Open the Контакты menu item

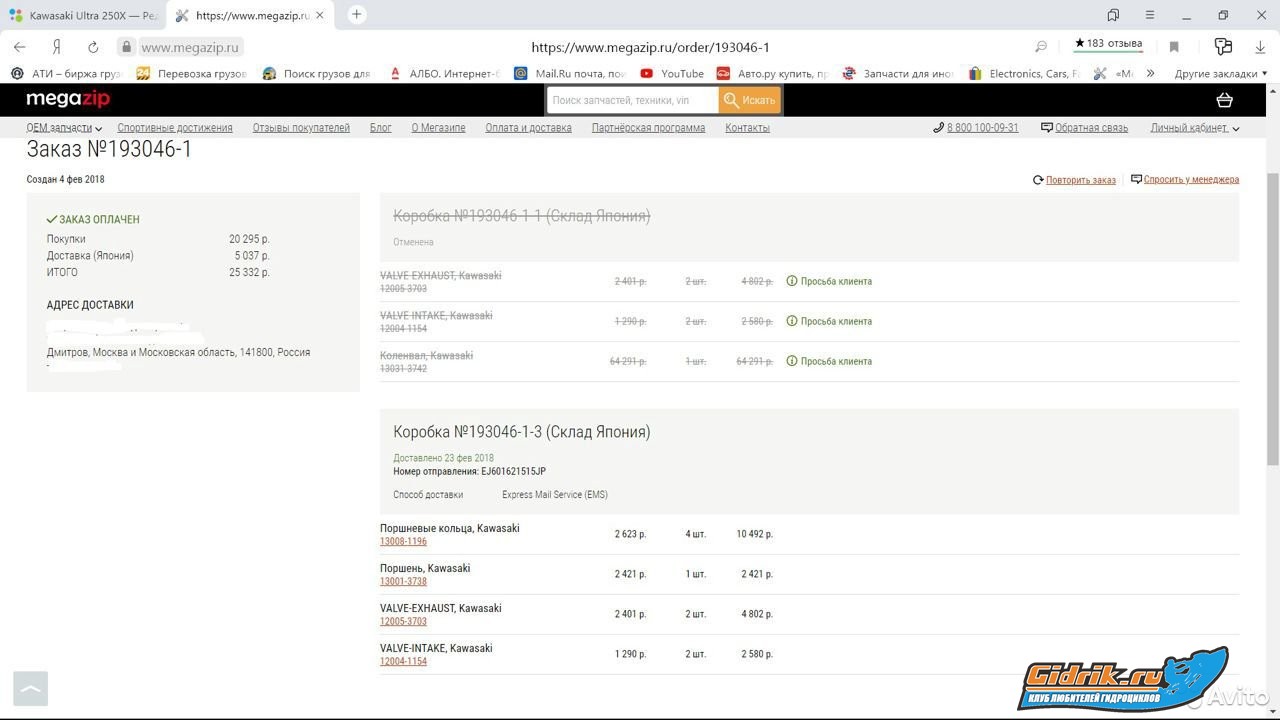coord(747,128)
